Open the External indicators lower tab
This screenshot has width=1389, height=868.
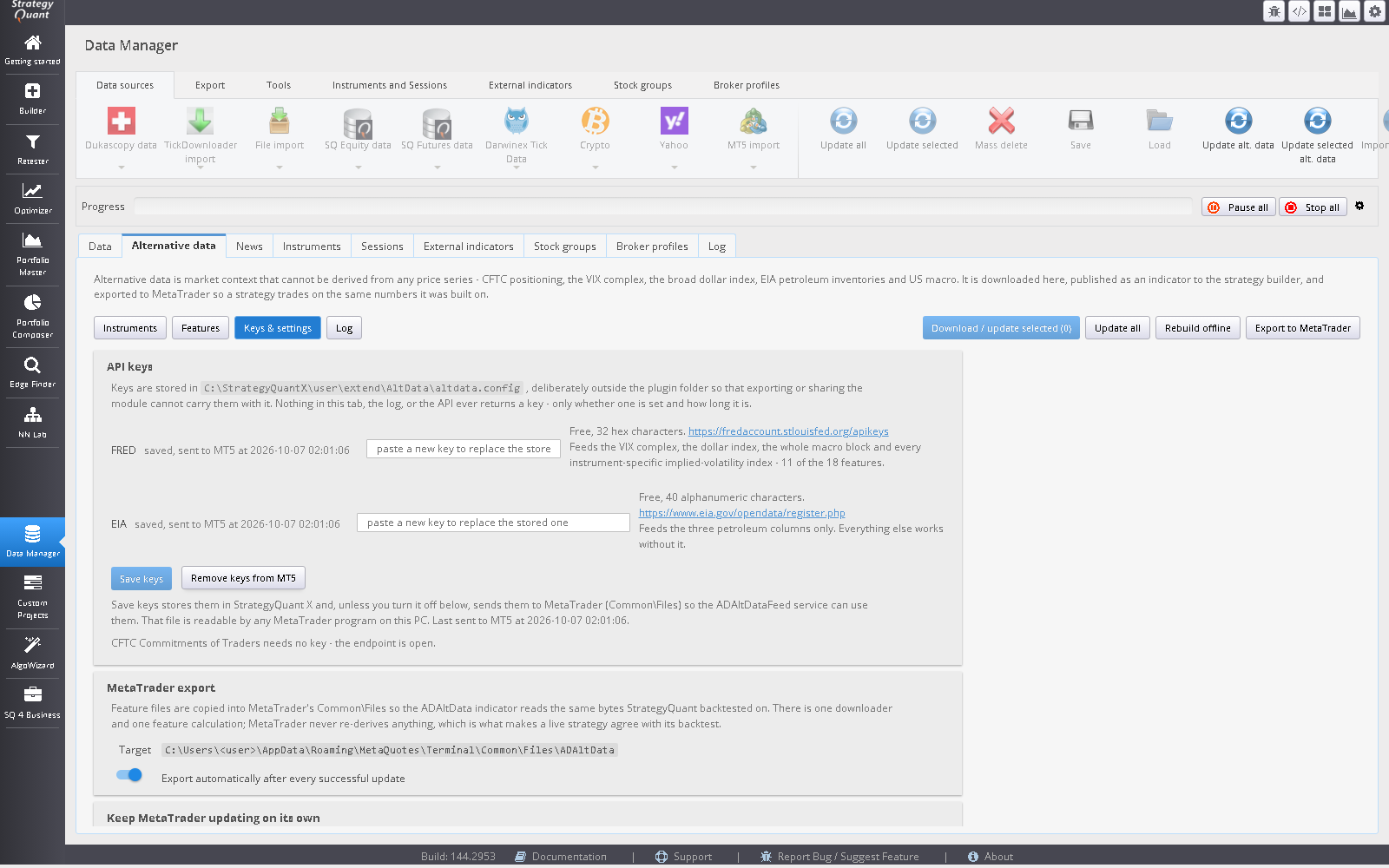coord(469,247)
